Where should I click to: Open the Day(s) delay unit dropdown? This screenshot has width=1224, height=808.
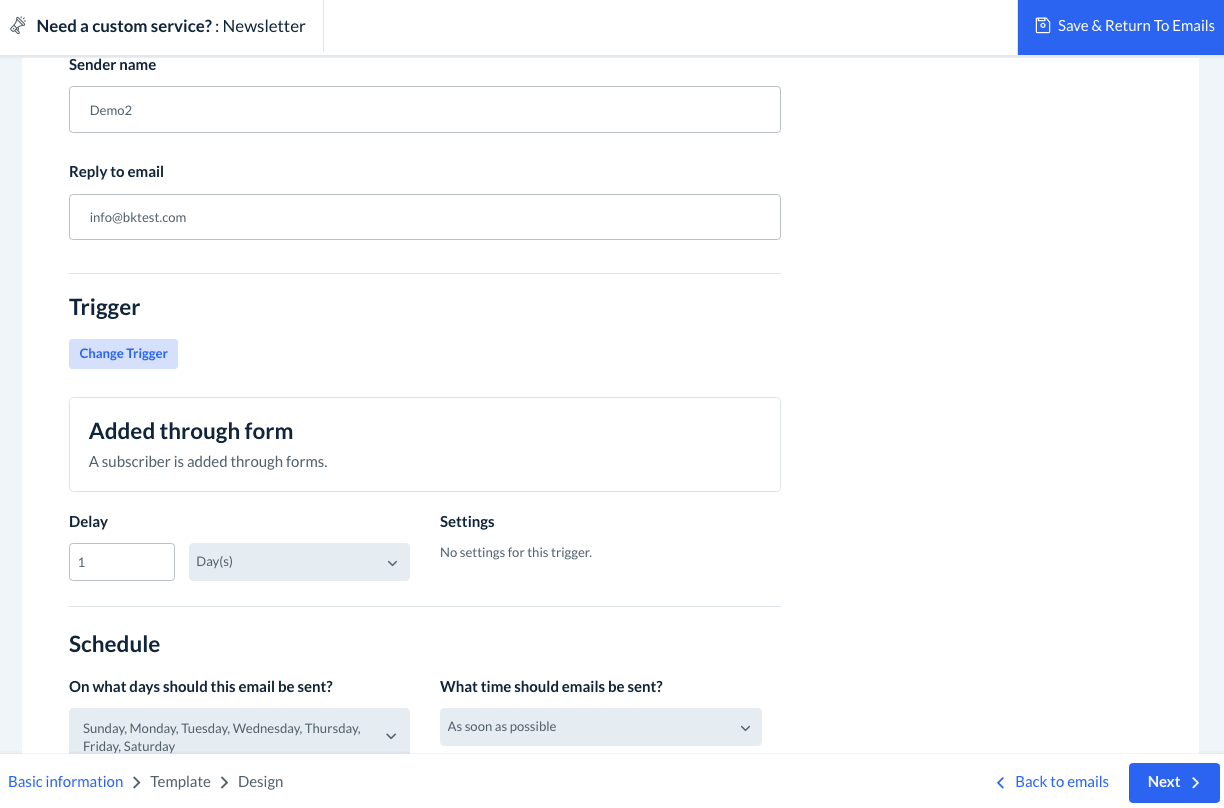click(x=299, y=562)
